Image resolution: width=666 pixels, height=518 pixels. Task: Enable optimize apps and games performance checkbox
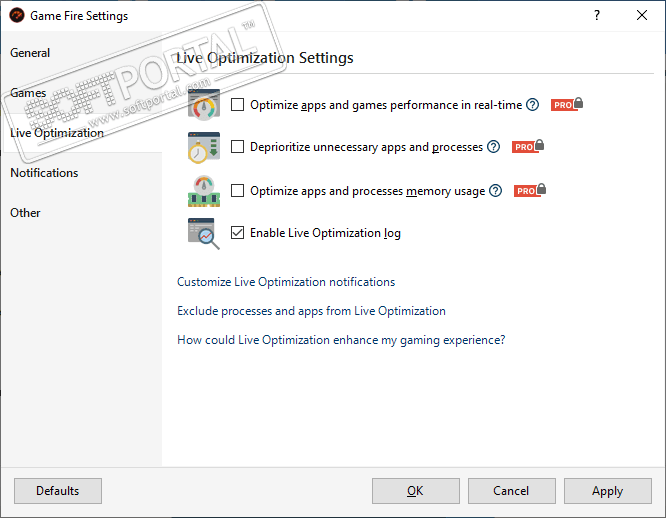click(x=238, y=104)
